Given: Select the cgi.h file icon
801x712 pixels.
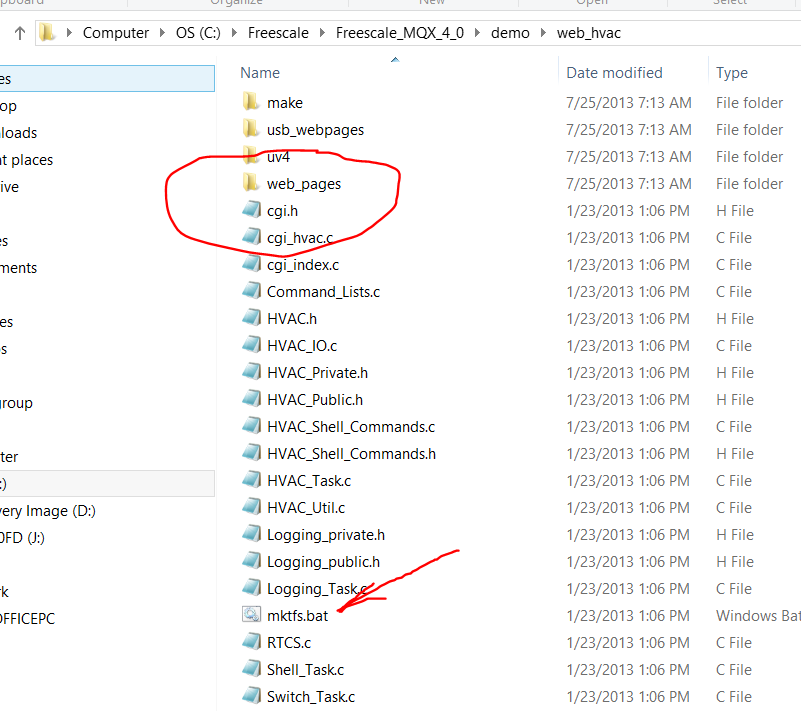Looking at the screenshot, I should (251, 210).
